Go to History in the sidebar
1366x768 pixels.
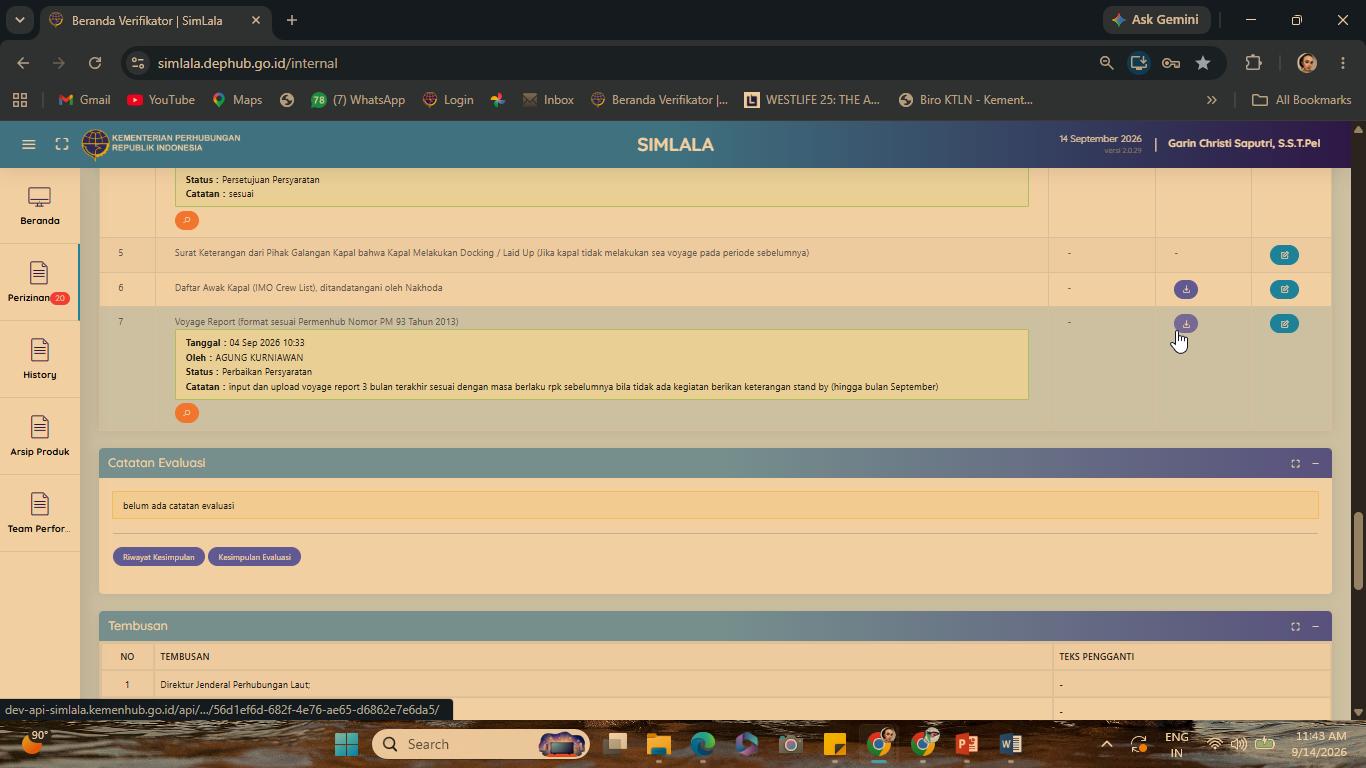(39, 359)
